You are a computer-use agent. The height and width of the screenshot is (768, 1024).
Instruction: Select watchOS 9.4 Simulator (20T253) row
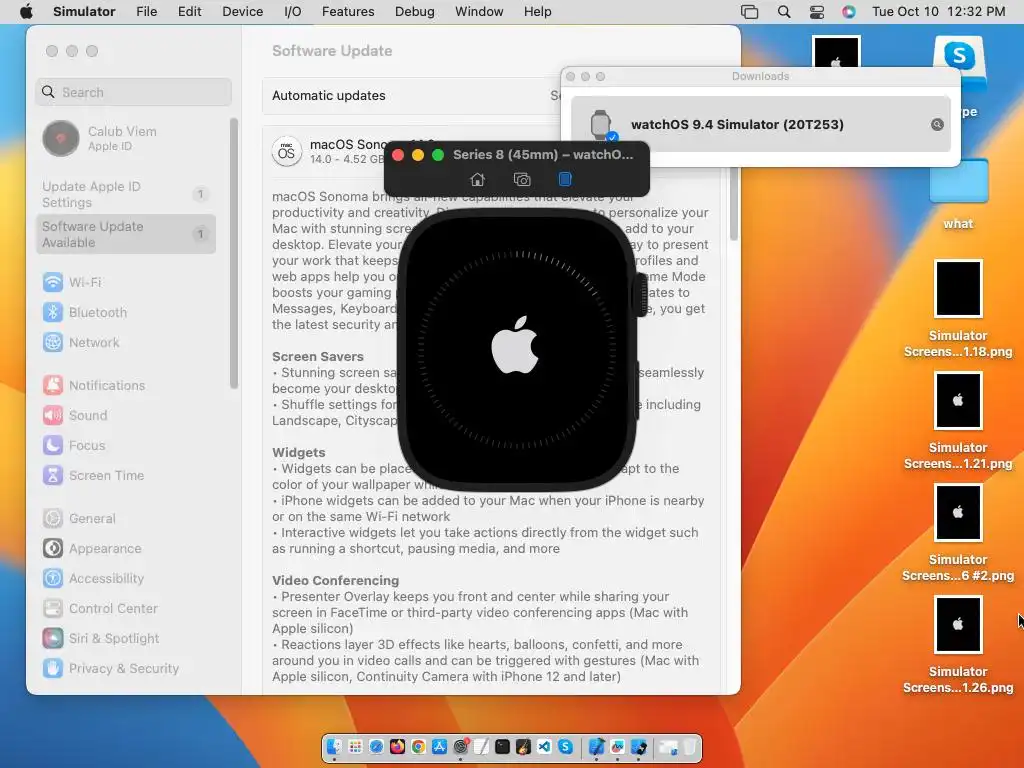pos(760,124)
